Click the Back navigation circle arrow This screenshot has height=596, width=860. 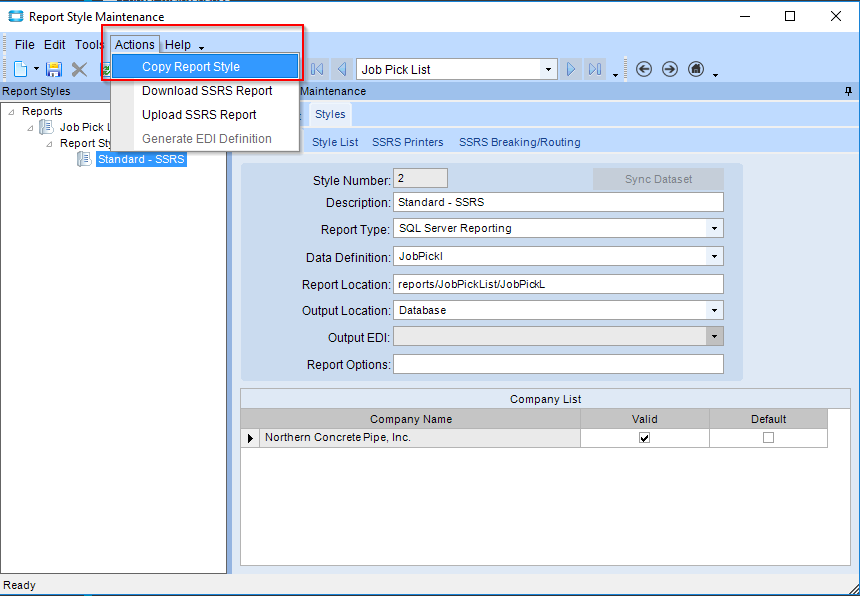tap(644, 69)
